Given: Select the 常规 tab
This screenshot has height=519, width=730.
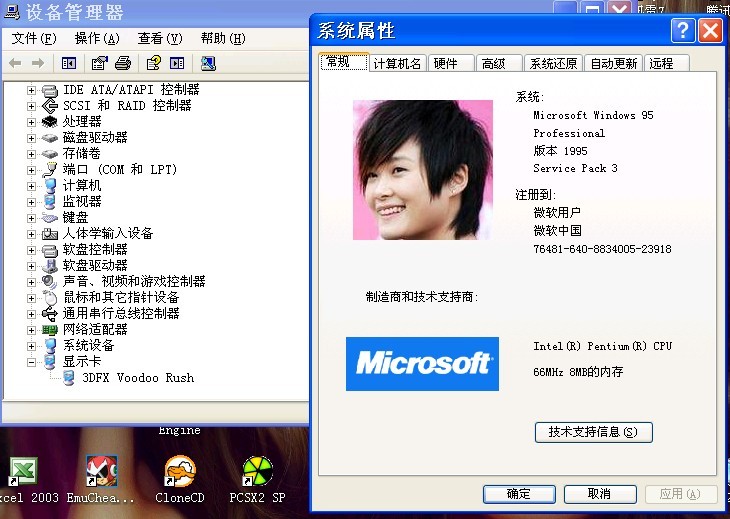Looking at the screenshot, I should click(344, 62).
